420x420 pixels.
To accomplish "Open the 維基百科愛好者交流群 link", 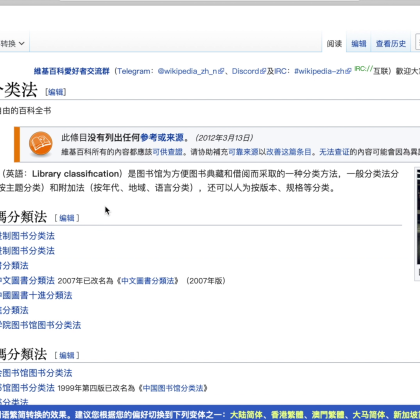I will point(72,71).
